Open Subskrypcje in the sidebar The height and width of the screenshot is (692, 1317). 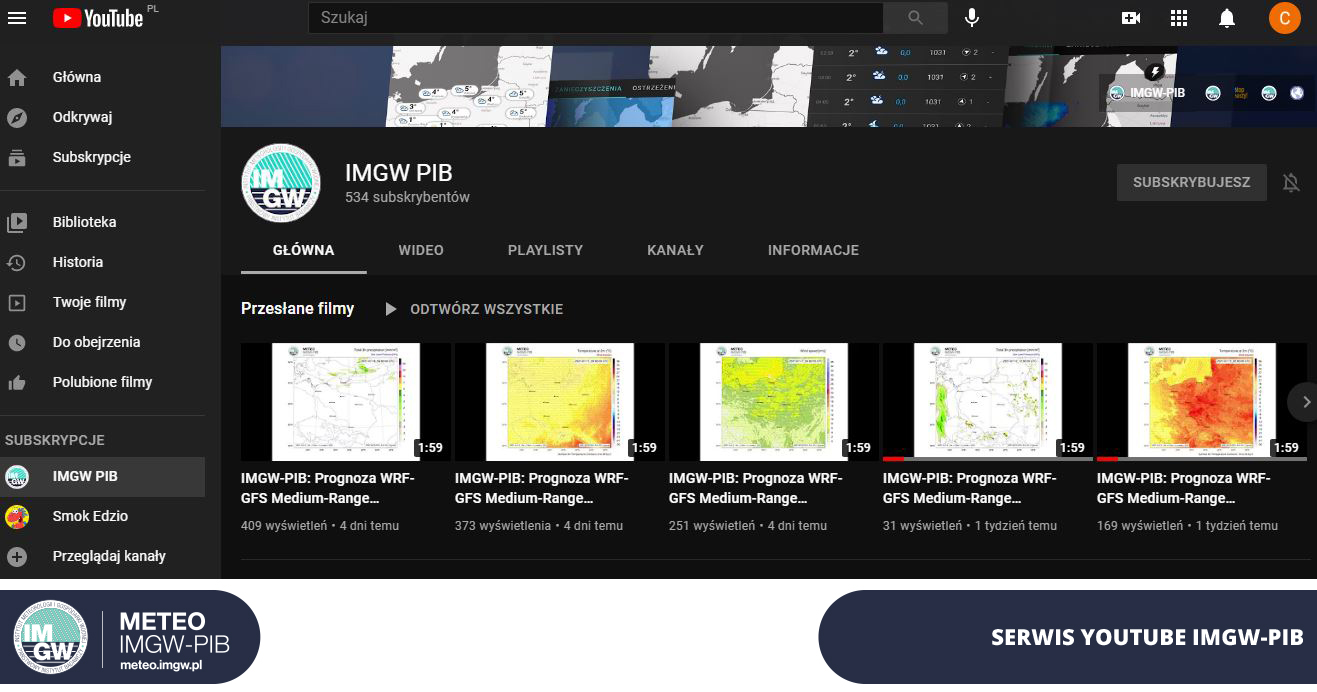point(102,157)
